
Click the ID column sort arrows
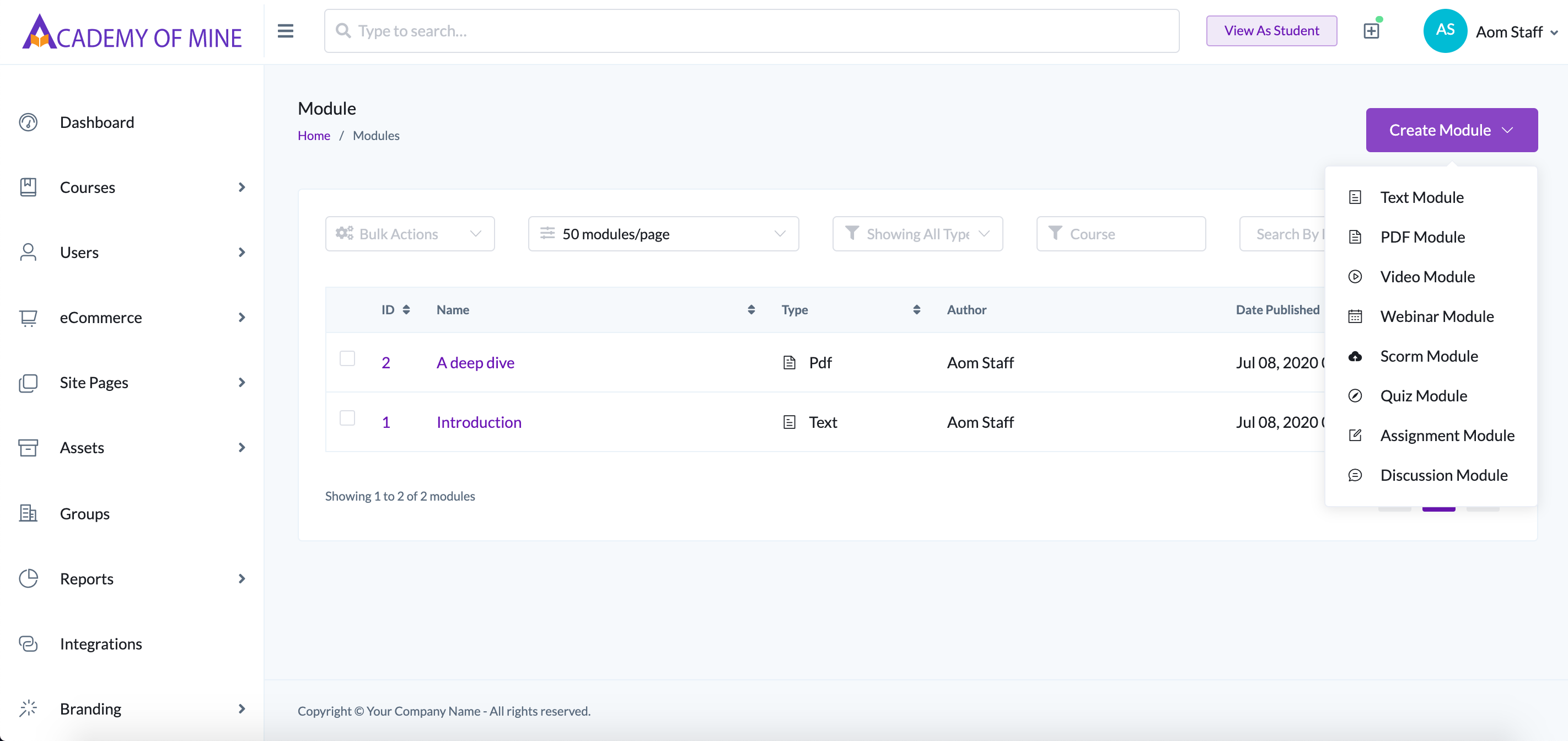pos(406,310)
